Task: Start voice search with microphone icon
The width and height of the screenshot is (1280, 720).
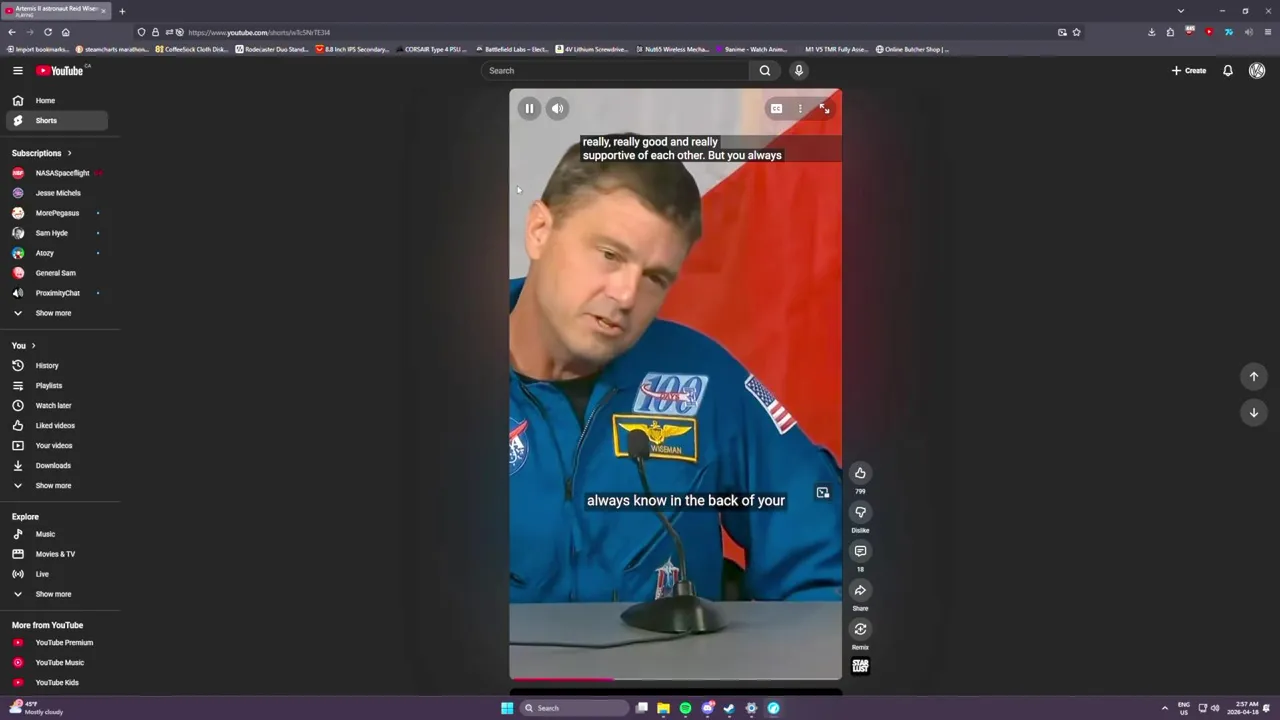Action: 798,70
